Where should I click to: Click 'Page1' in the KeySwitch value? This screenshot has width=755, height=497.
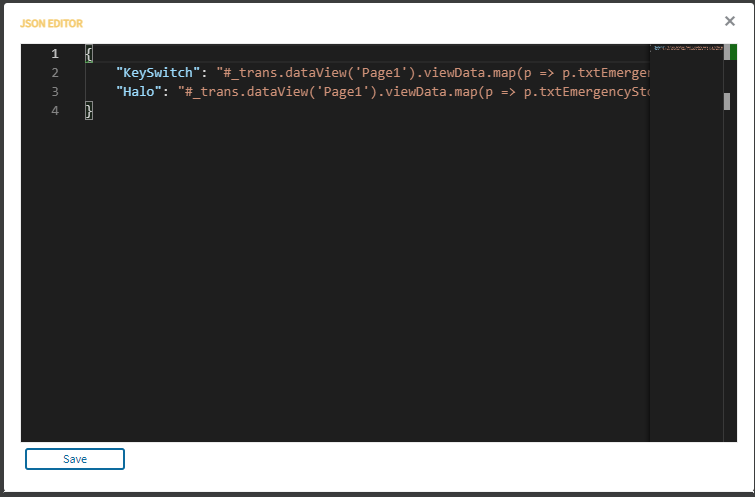[x=381, y=73]
